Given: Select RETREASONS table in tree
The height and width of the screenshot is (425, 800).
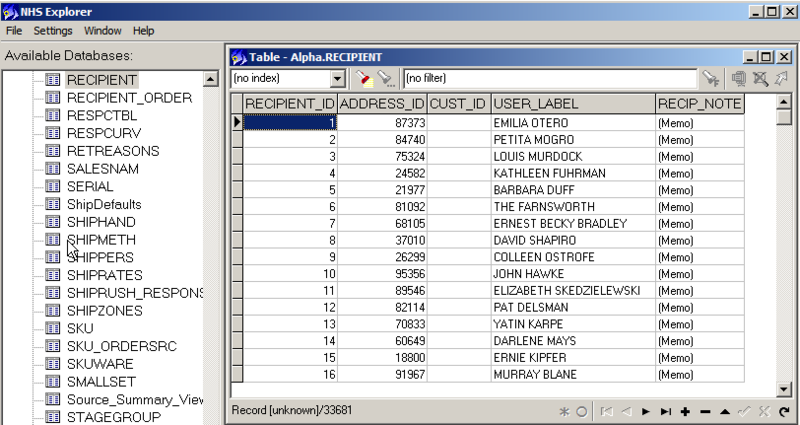Looking at the screenshot, I should coord(113,151).
